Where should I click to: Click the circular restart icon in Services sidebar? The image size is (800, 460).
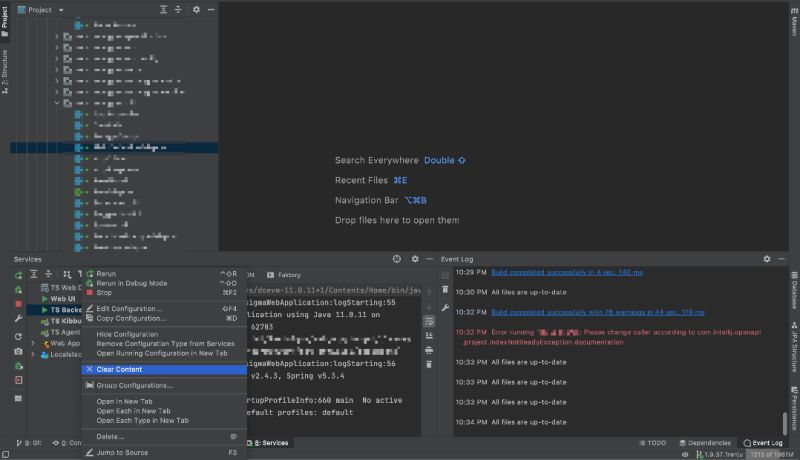18,337
